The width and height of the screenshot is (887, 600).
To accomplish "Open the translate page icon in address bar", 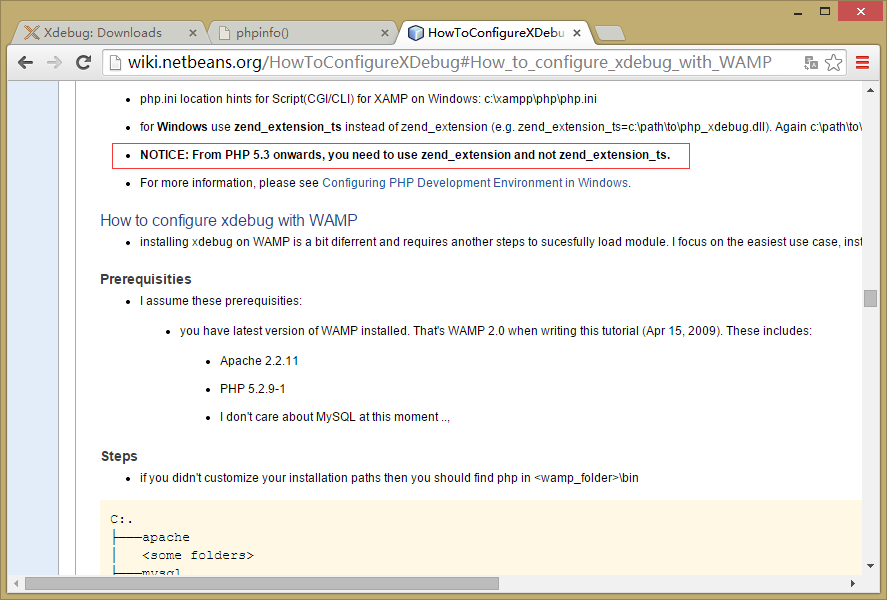I will point(811,63).
